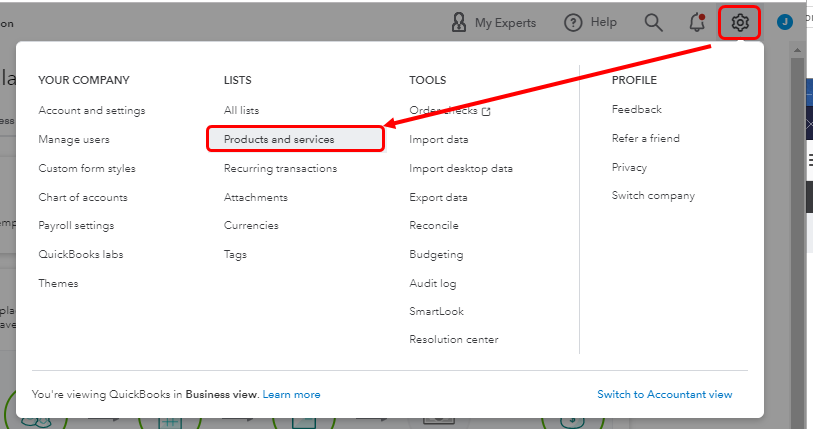Open Custom form styles
The height and width of the screenshot is (429, 813).
point(87,168)
